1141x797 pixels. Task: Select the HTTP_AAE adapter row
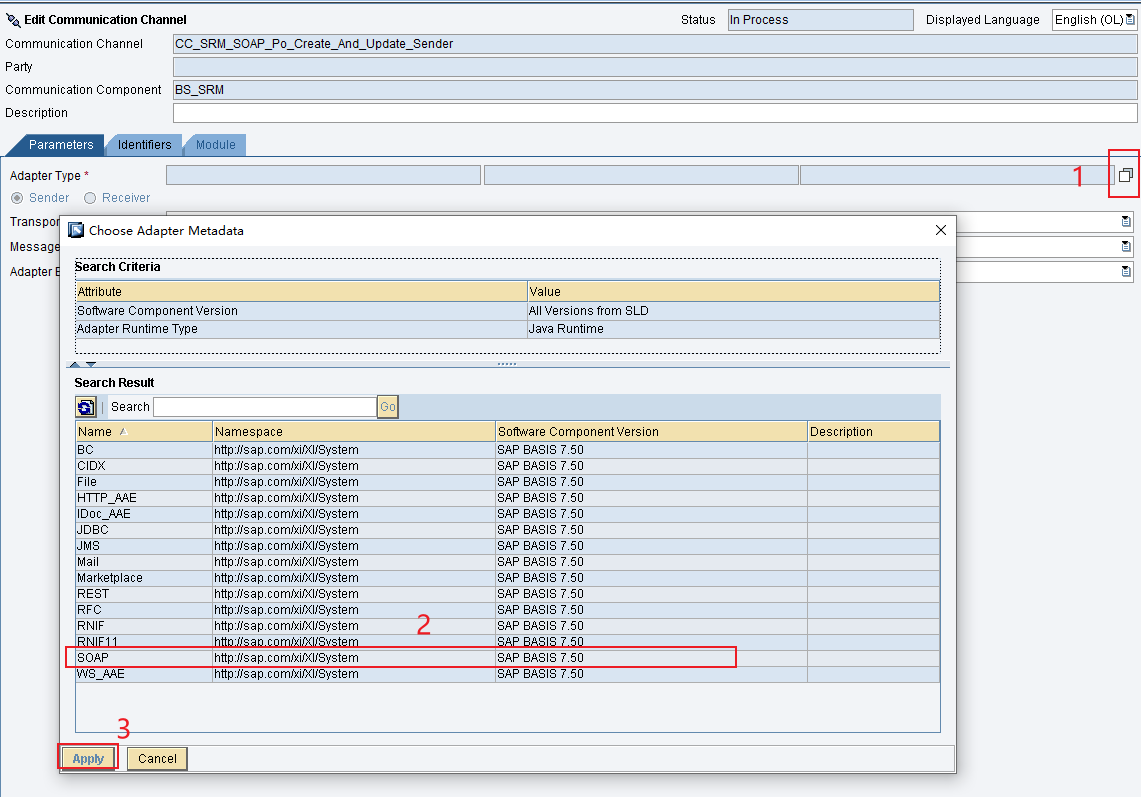[x=507, y=498]
